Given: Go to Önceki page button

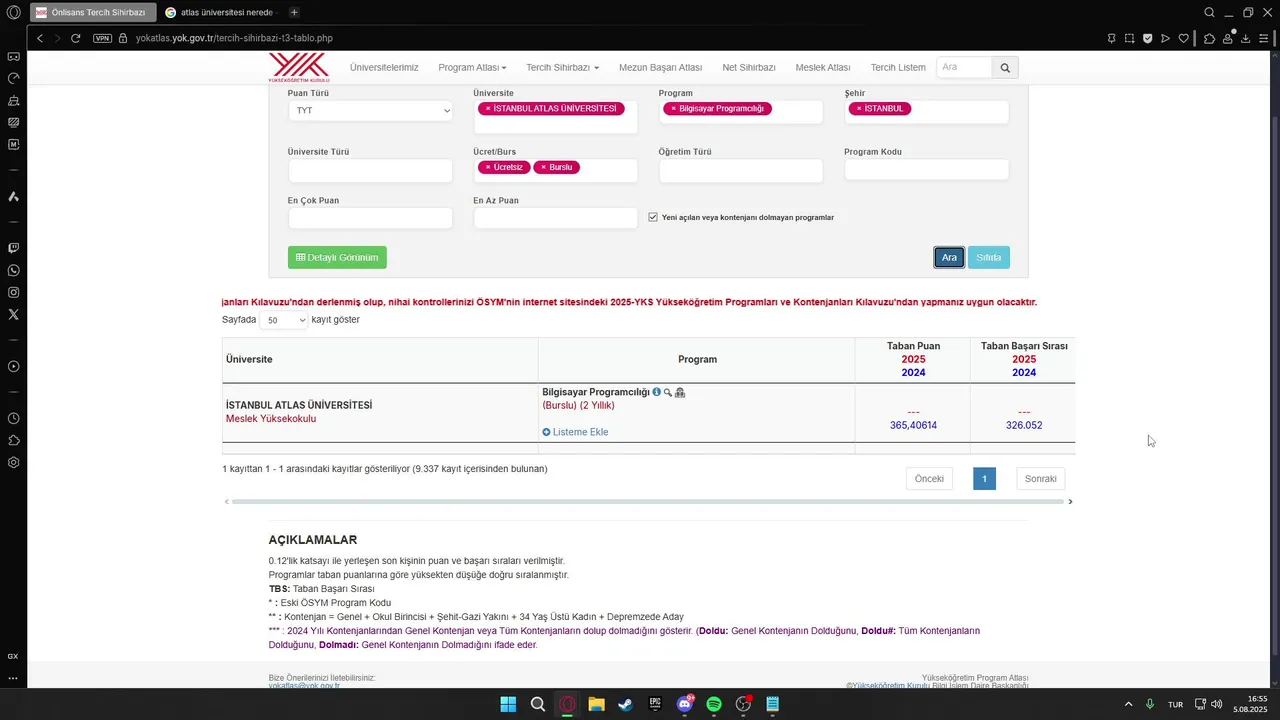Looking at the screenshot, I should pos(929,478).
